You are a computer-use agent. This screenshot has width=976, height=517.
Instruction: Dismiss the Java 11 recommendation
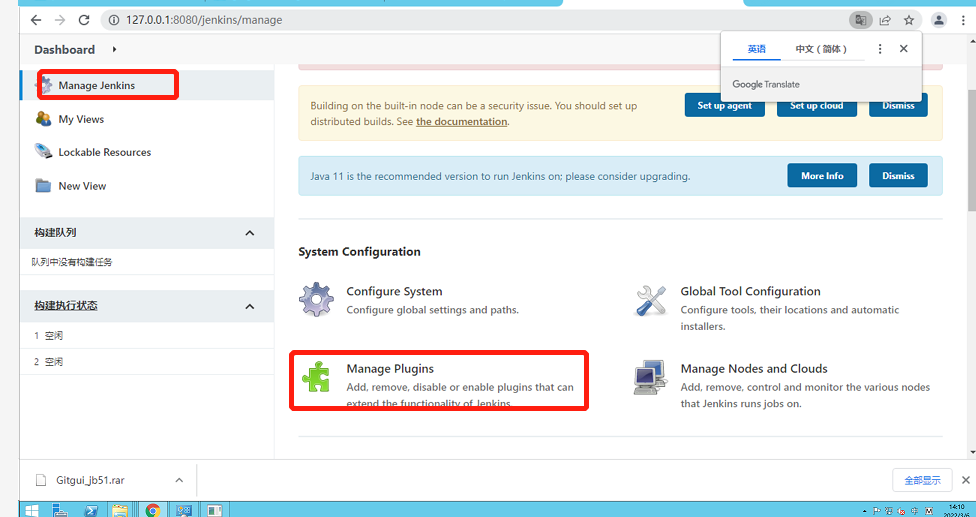click(x=898, y=175)
